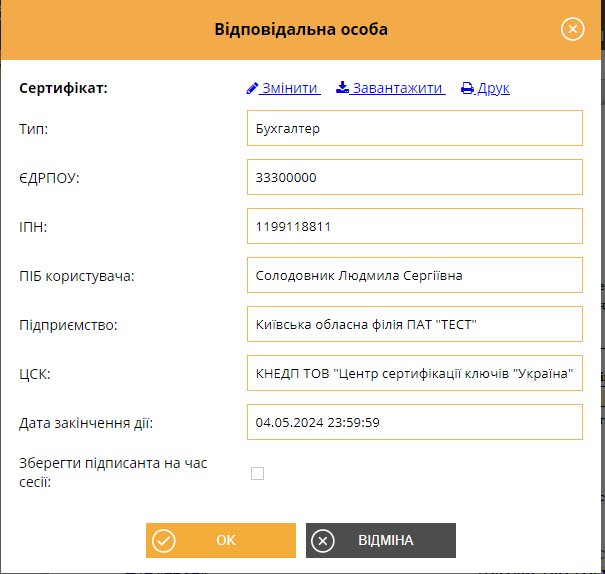This screenshot has height=574, width=605.
Task: Close the Відповідальна особа dialog with X
Action: tap(573, 29)
